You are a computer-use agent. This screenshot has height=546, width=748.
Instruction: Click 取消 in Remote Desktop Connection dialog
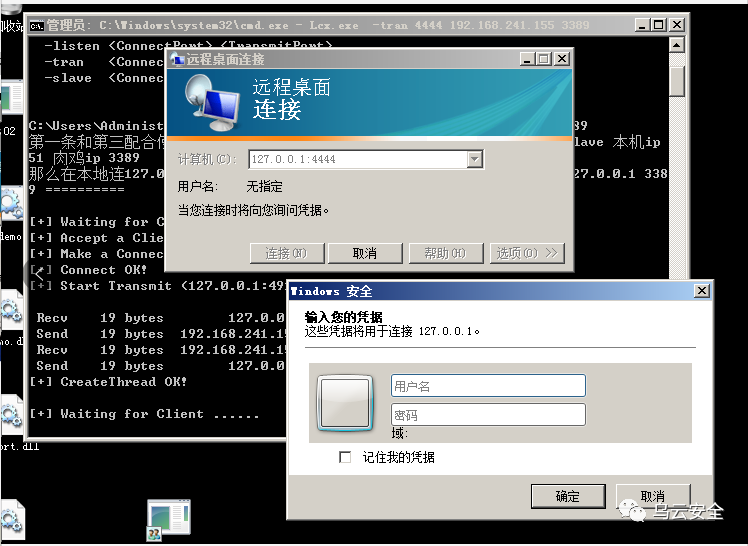(365, 253)
